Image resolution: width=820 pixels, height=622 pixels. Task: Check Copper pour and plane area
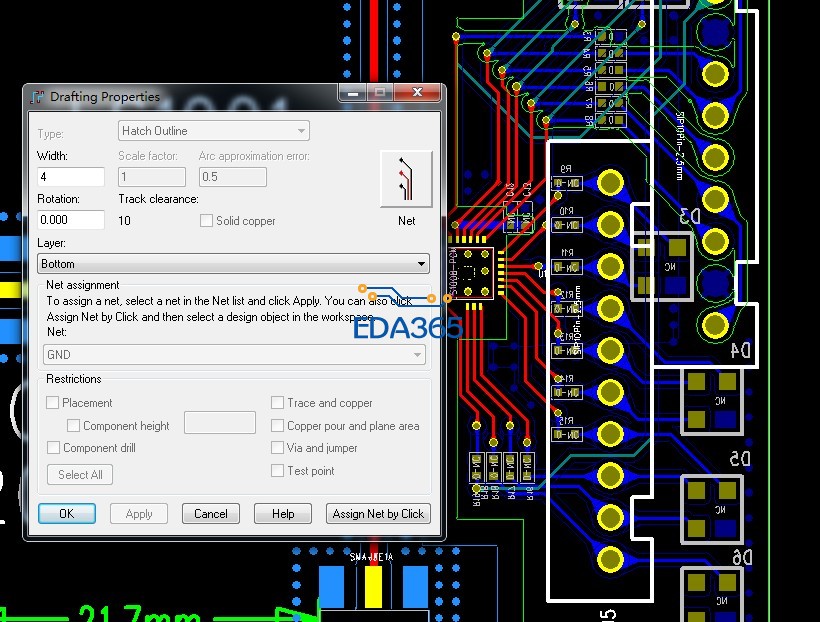(x=277, y=426)
